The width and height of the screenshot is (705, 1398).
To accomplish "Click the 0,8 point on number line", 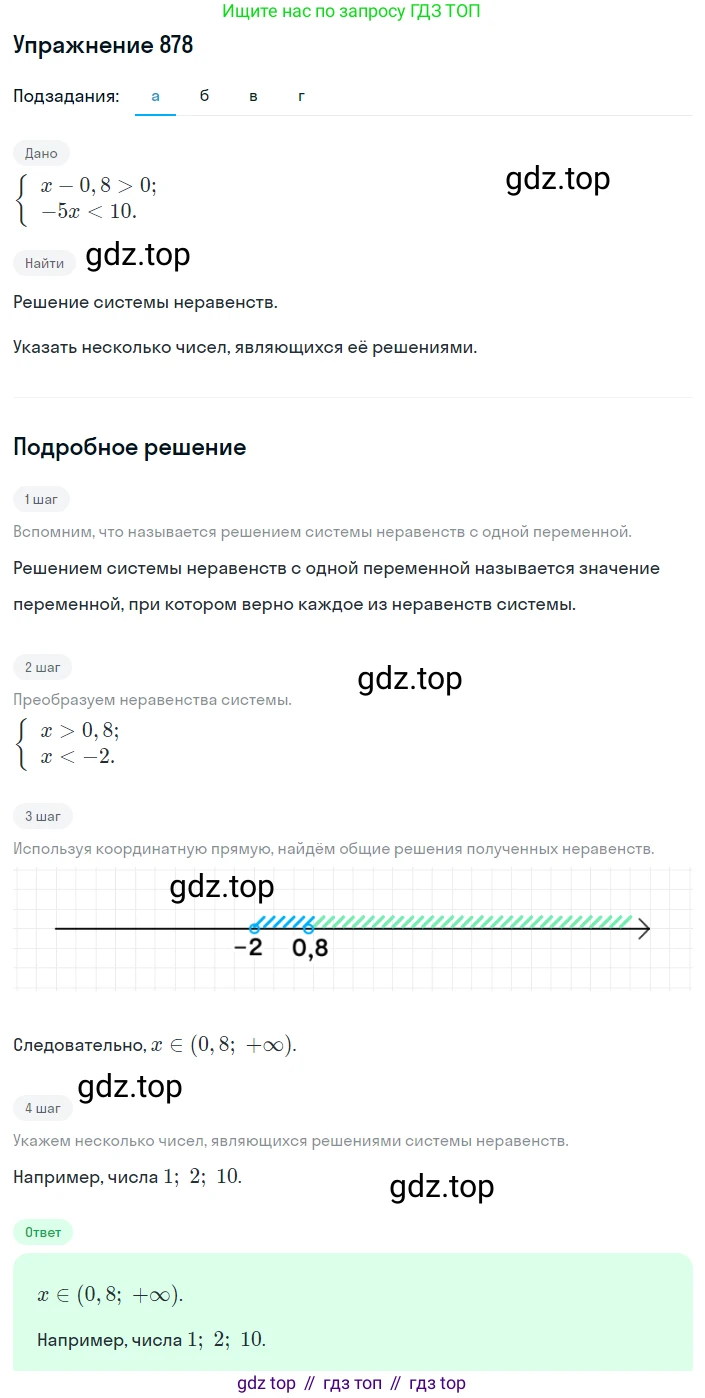I will pos(310,929).
